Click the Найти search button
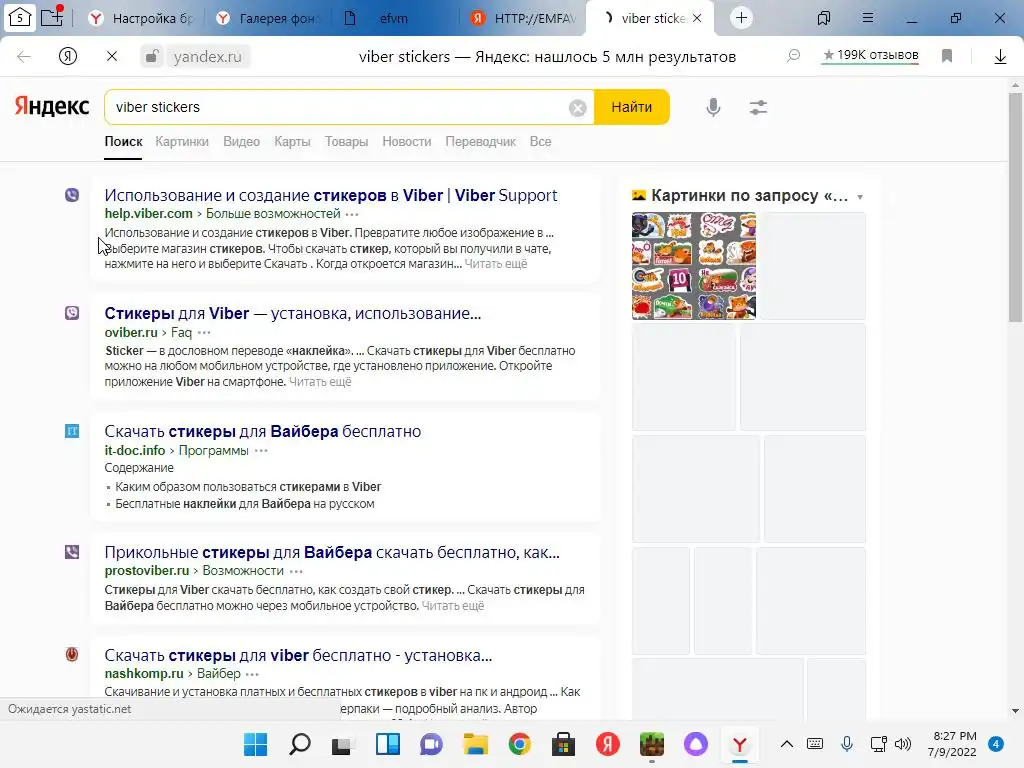The width and height of the screenshot is (1024, 768). (632, 107)
